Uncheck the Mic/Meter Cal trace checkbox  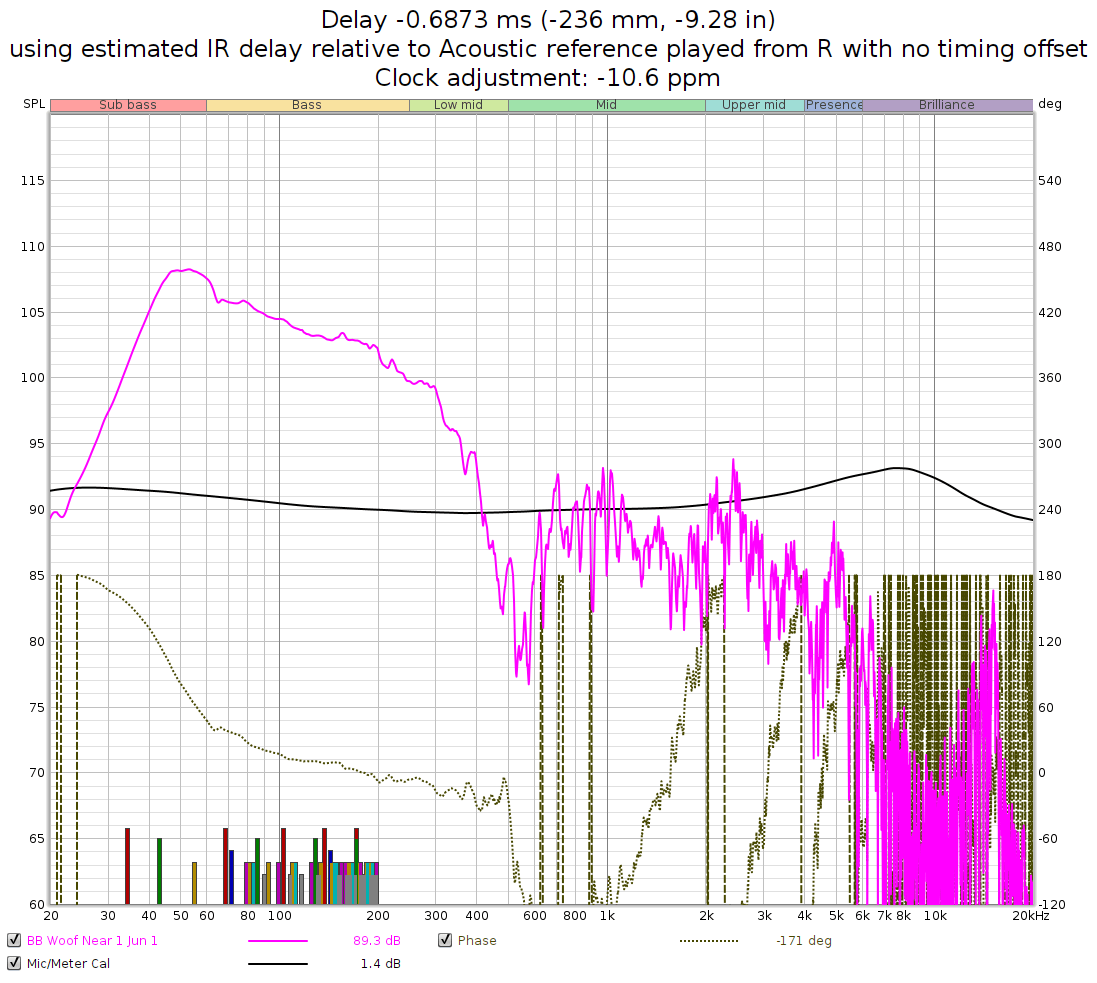tap(14, 963)
